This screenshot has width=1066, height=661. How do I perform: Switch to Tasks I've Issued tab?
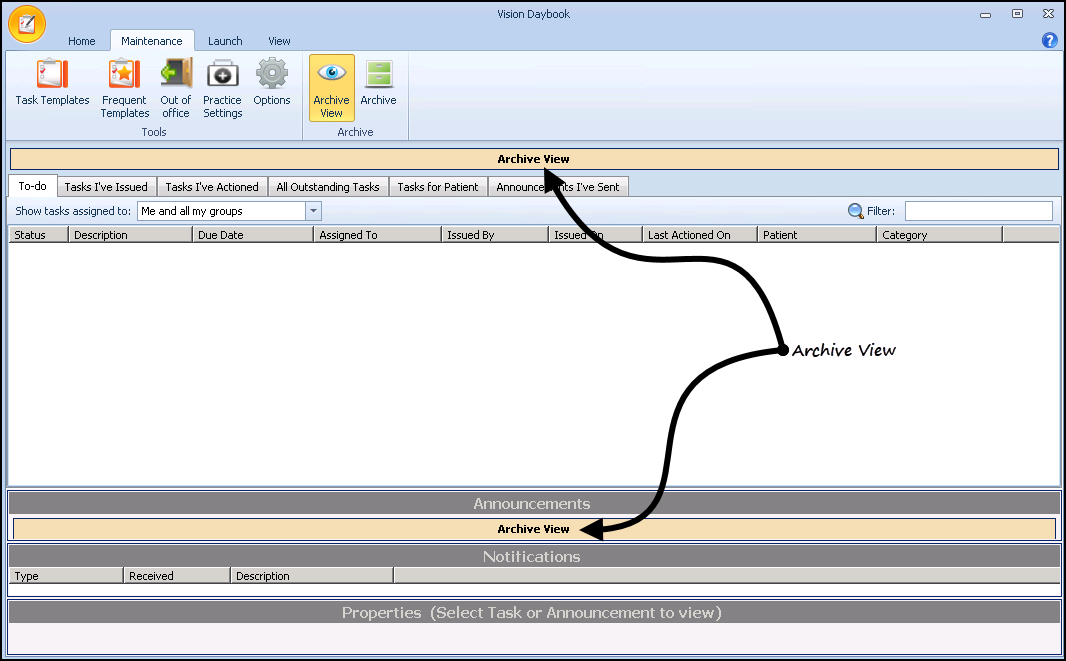pos(106,187)
